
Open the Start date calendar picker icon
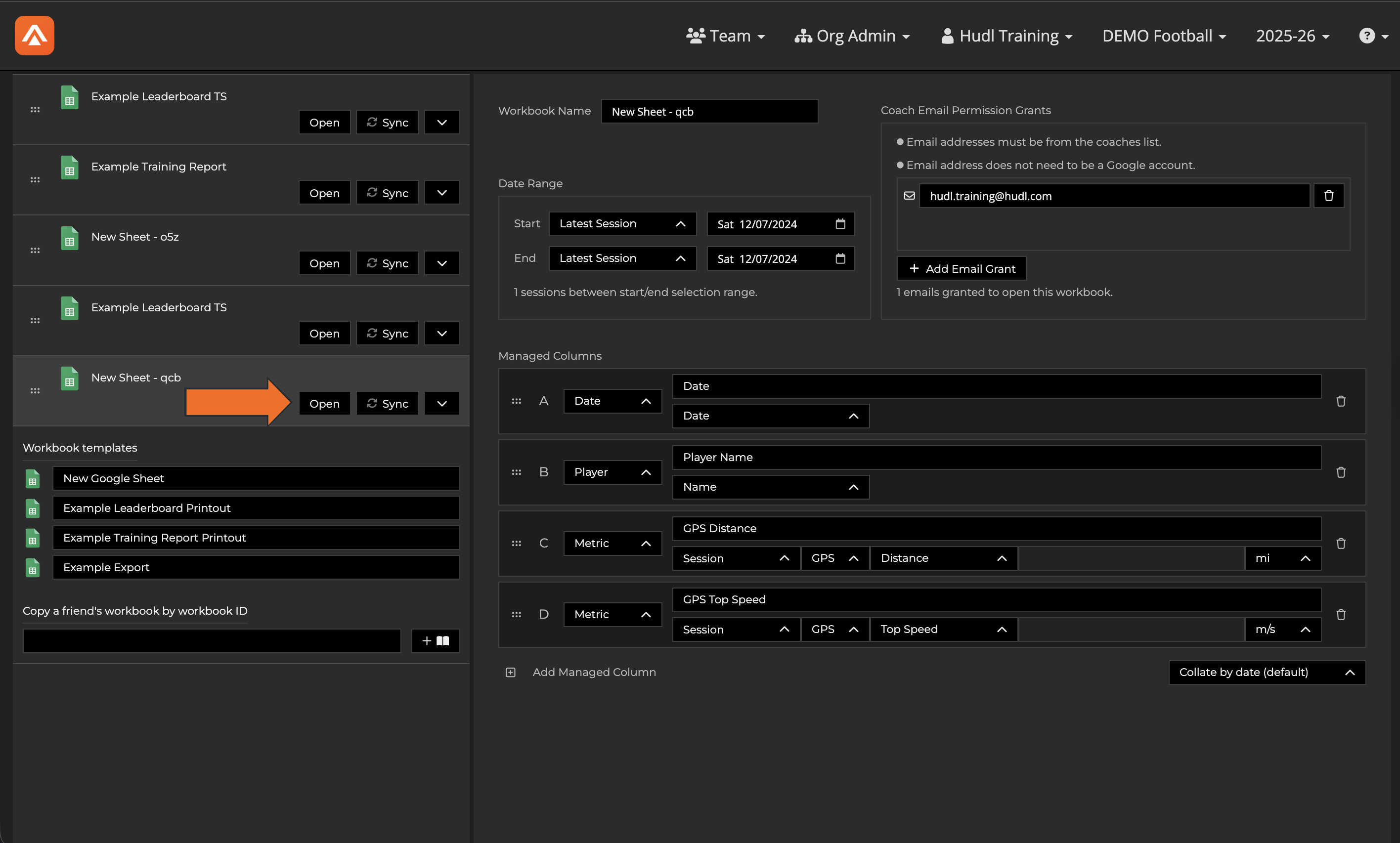tap(840, 224)
